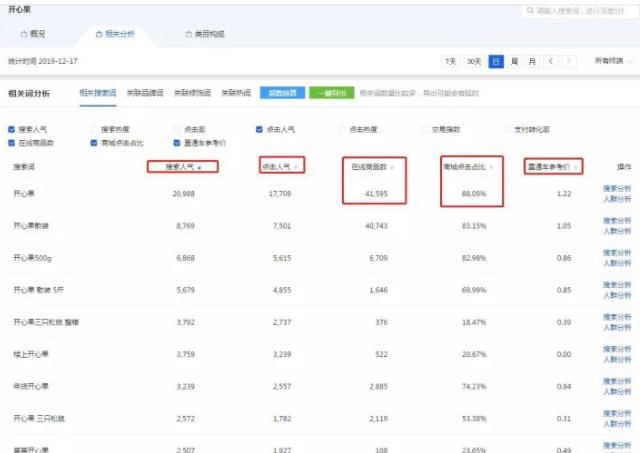Viewport: 640px width, 453px height.
Task: Open 人群分析 for the 开心果 row
Action: tap(617, 199)
